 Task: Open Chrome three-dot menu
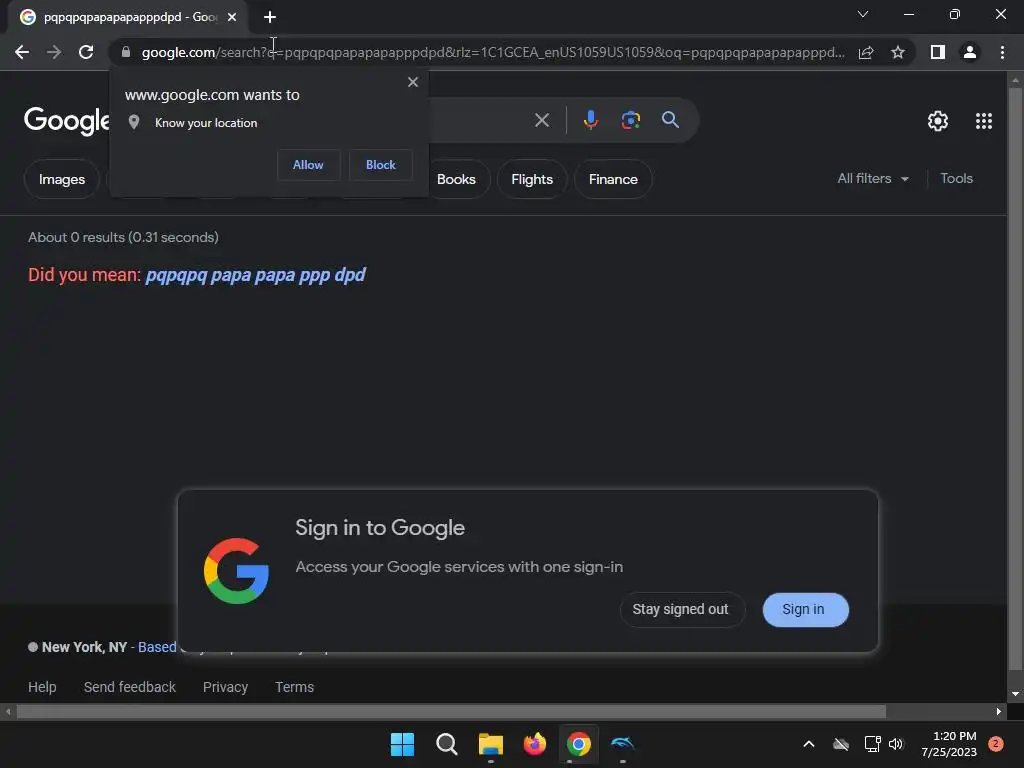click(x=1002, y=52)
